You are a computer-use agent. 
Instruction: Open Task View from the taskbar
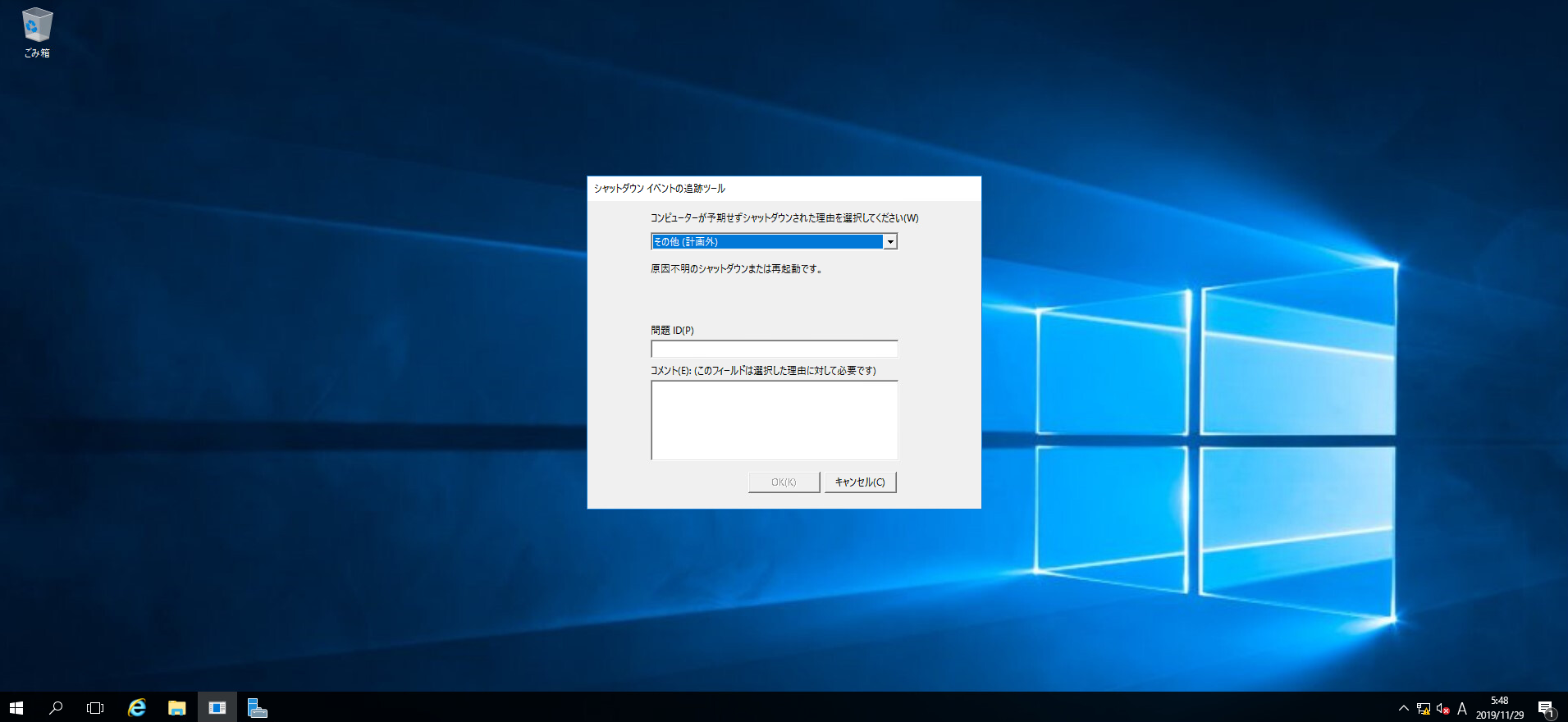click(95, 707)
